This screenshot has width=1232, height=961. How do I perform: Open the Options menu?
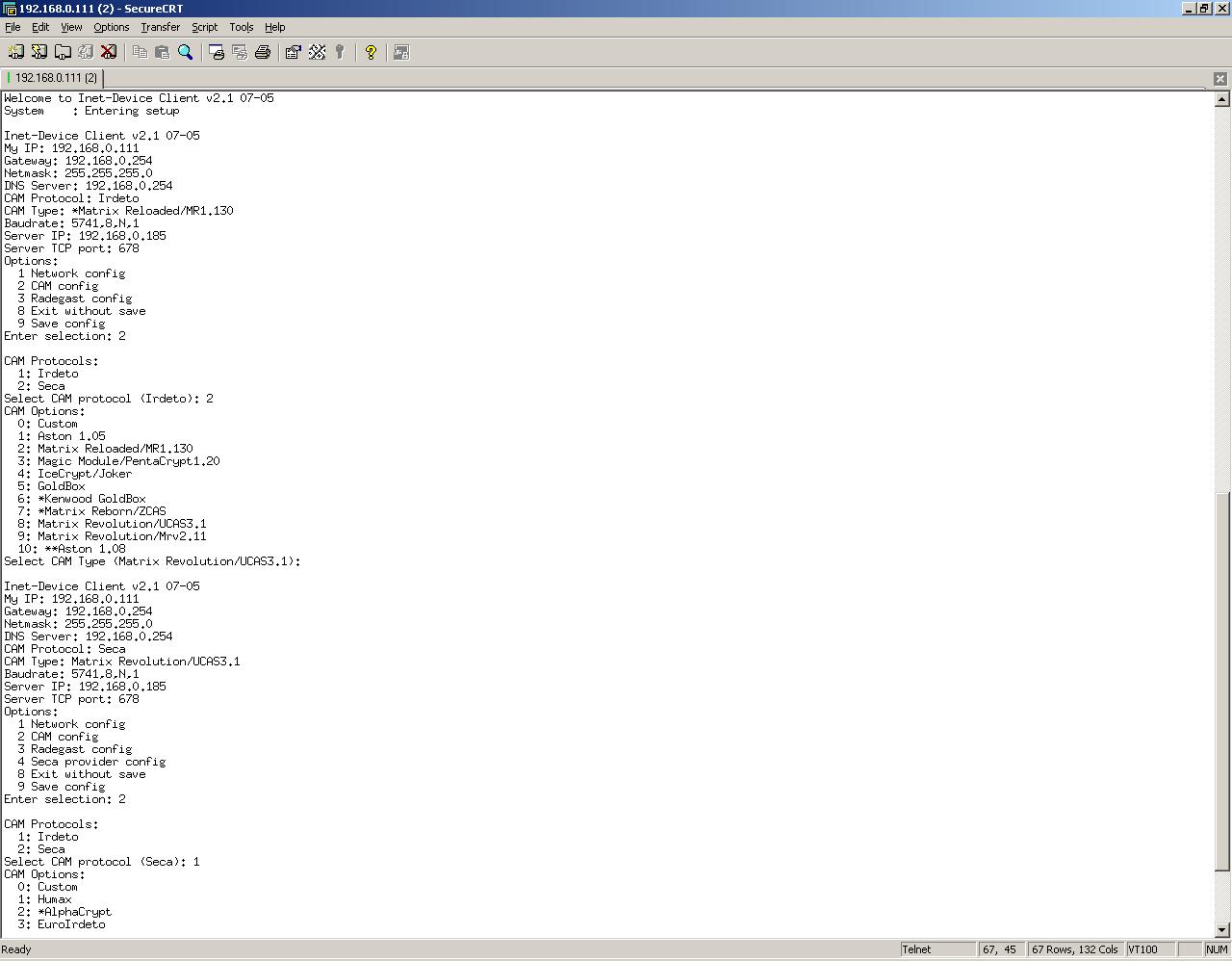click(x=111, y=27)
